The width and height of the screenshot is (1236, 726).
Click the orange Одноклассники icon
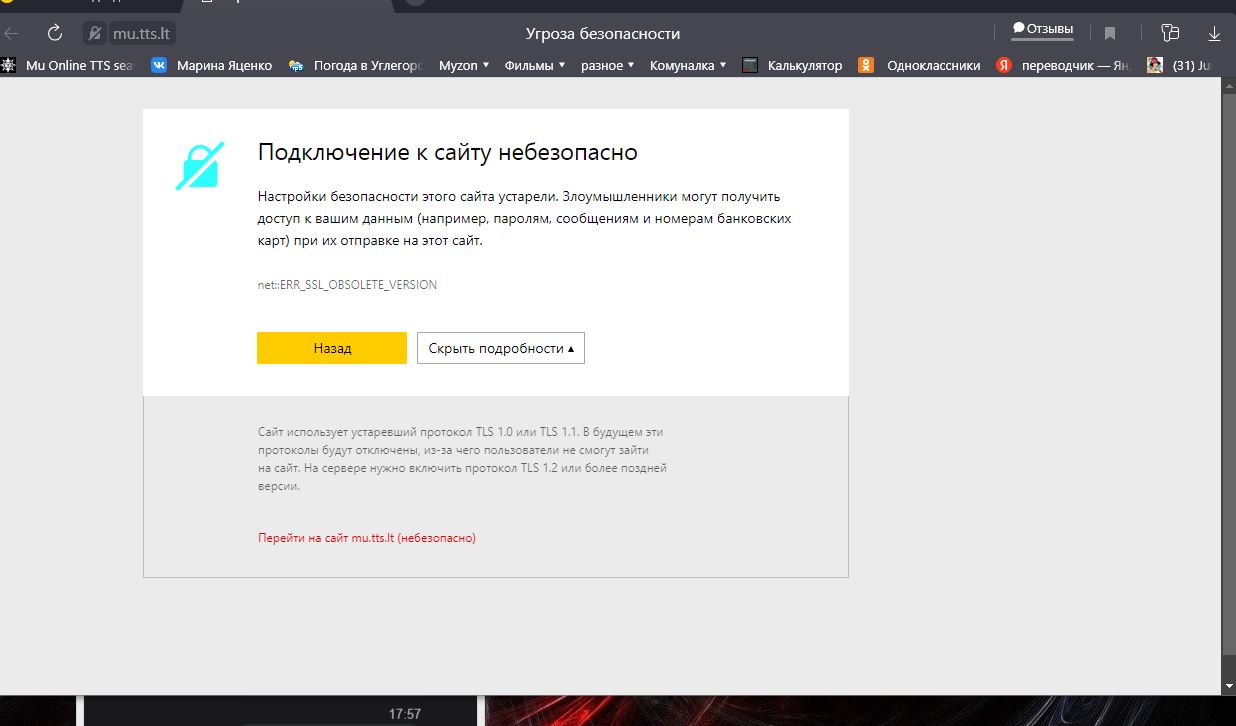tap(866, 65)
